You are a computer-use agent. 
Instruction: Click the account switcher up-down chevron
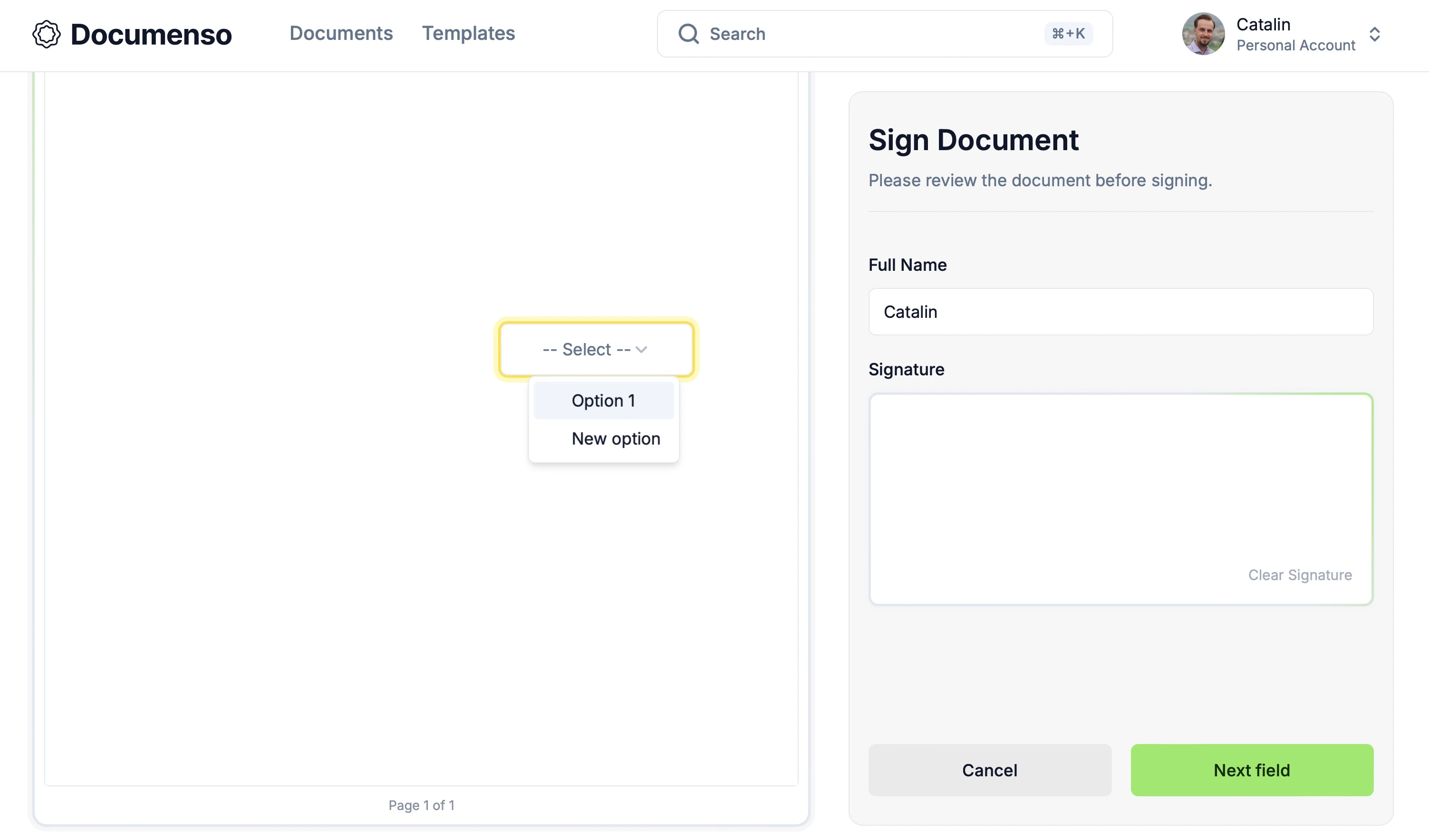pos(1374,34)
